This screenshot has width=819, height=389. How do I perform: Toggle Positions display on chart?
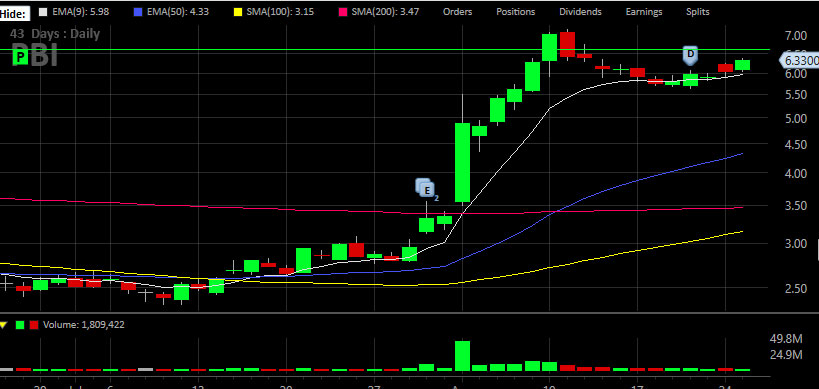[x=516, y=11]
